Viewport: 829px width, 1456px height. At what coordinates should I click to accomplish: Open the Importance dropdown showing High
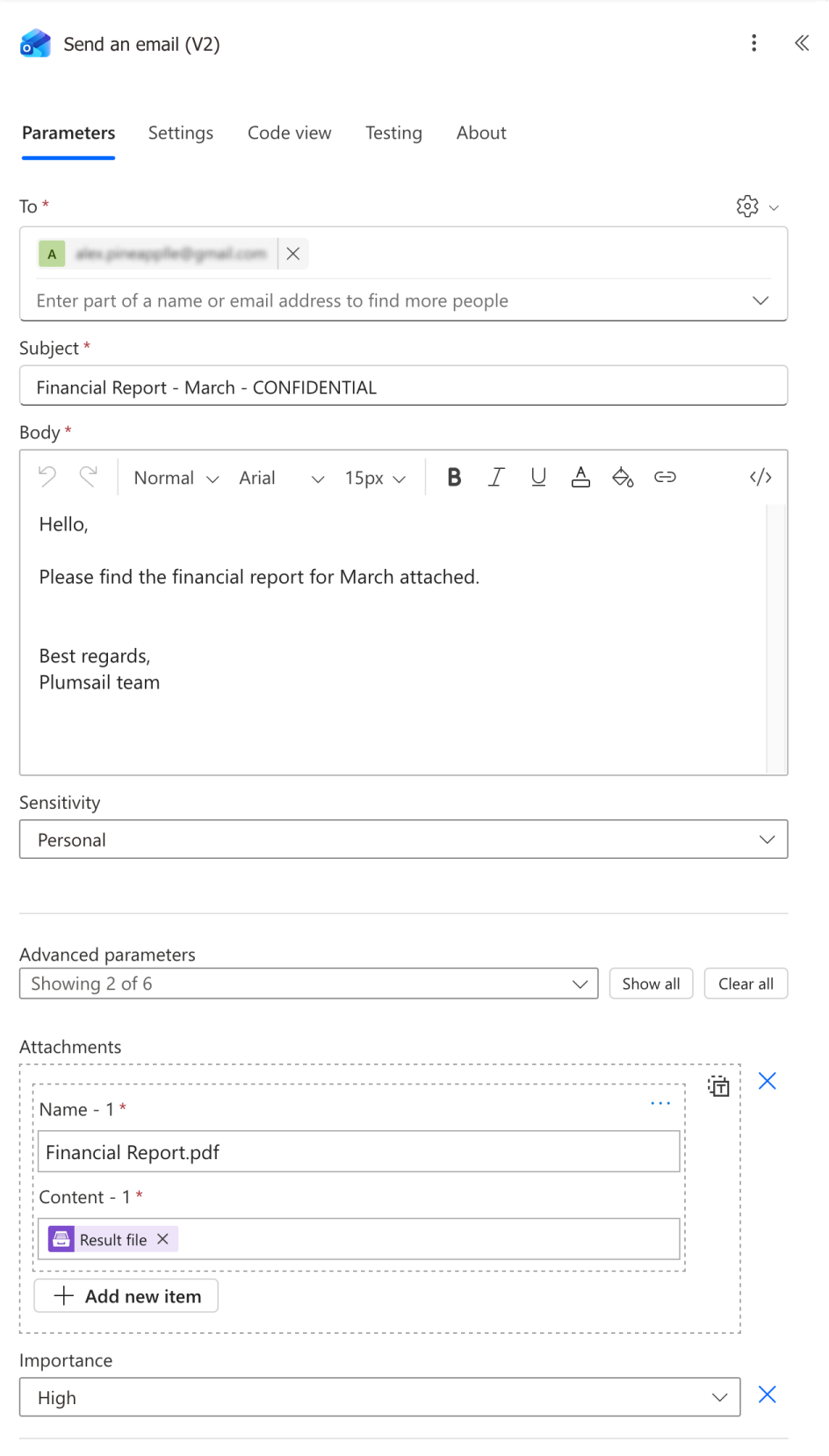(x=380, y=1397)
